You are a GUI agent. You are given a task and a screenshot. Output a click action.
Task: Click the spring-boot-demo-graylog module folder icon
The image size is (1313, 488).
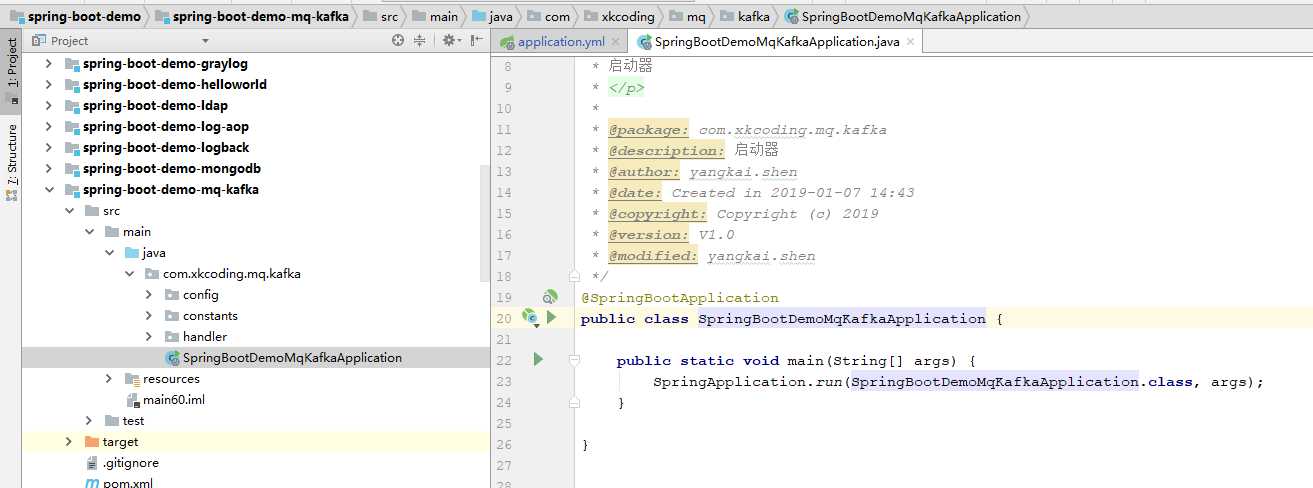pos(72,64)
